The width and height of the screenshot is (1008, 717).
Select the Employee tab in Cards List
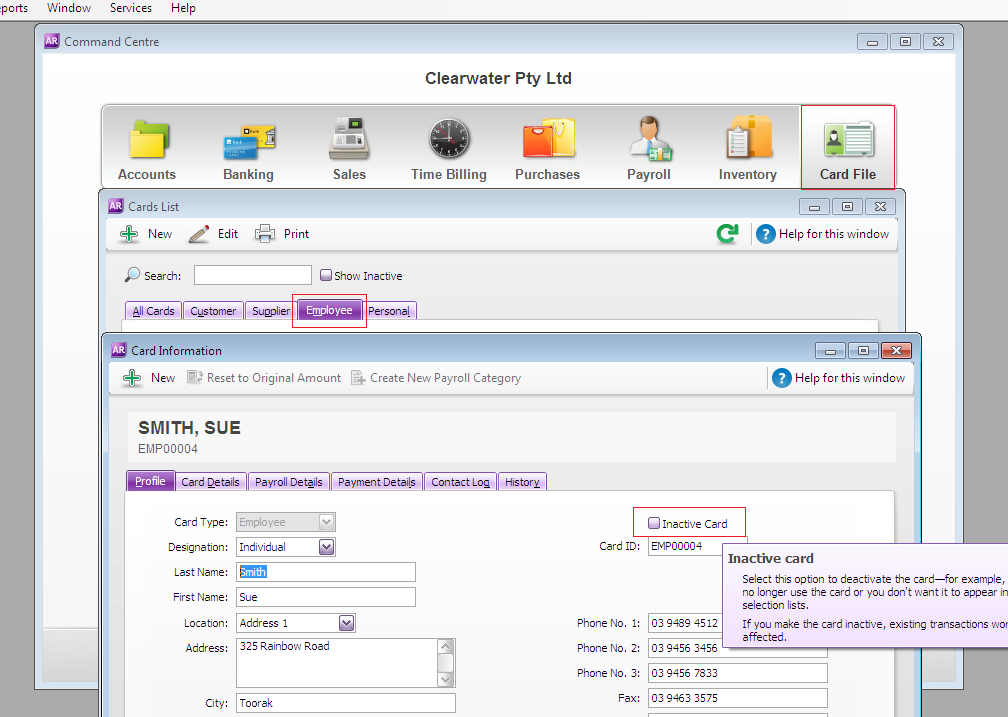point(329,310)
